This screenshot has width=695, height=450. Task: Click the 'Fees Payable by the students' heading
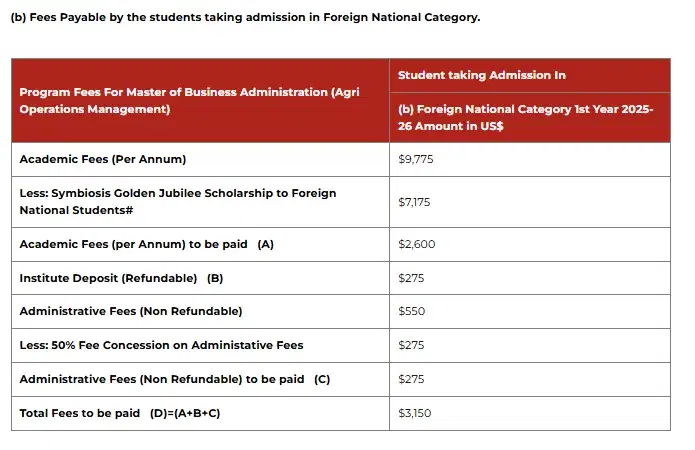[x=245, y=17]
